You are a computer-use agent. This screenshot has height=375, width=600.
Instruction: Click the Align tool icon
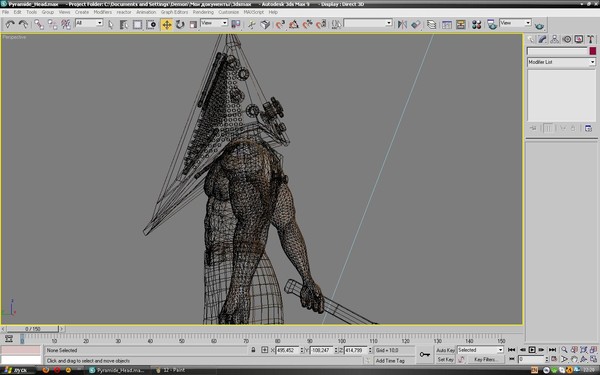point(416,24)
